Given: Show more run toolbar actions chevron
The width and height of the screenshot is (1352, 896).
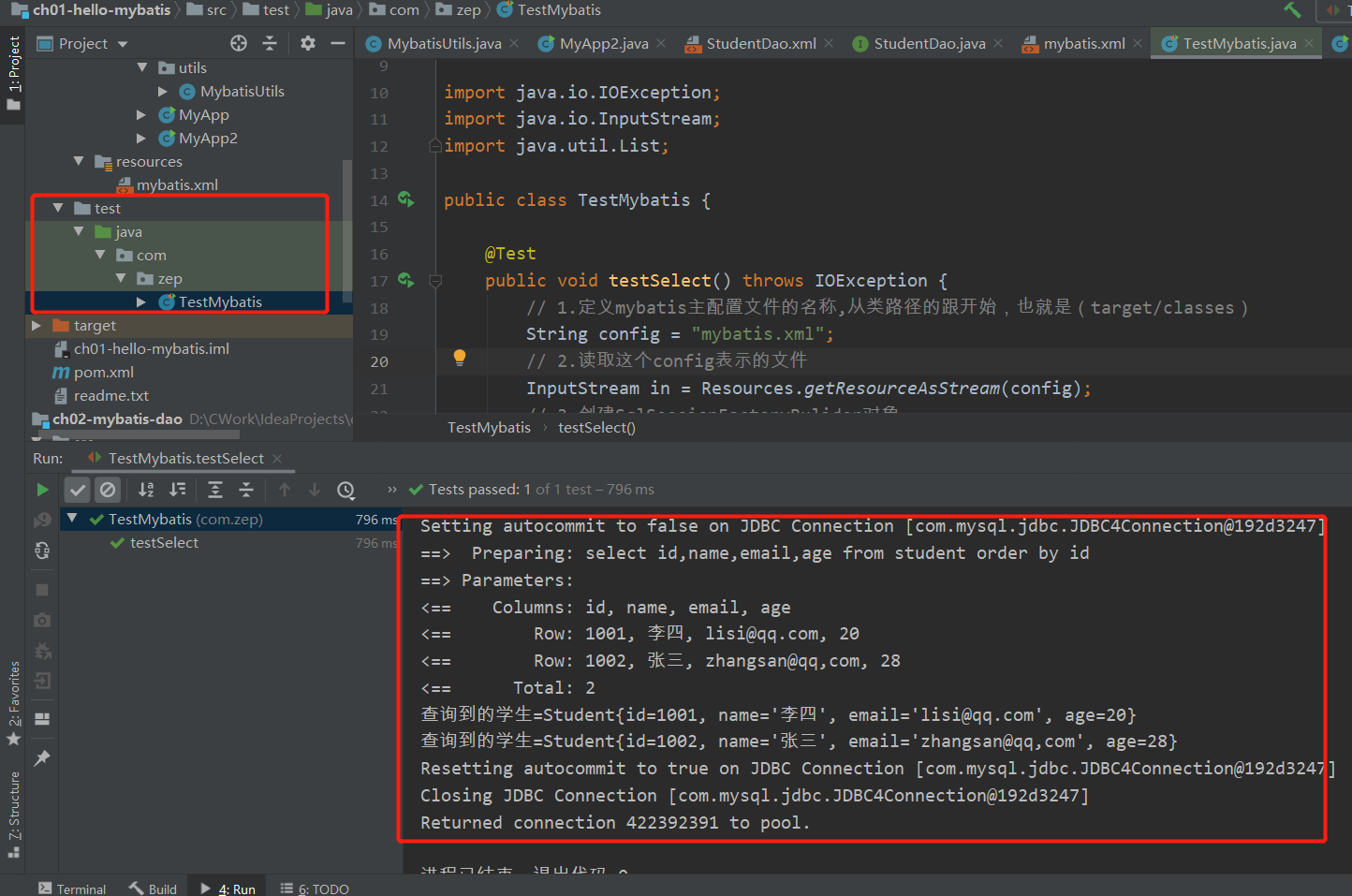Looking at the screenshot, I should point(391,489).
